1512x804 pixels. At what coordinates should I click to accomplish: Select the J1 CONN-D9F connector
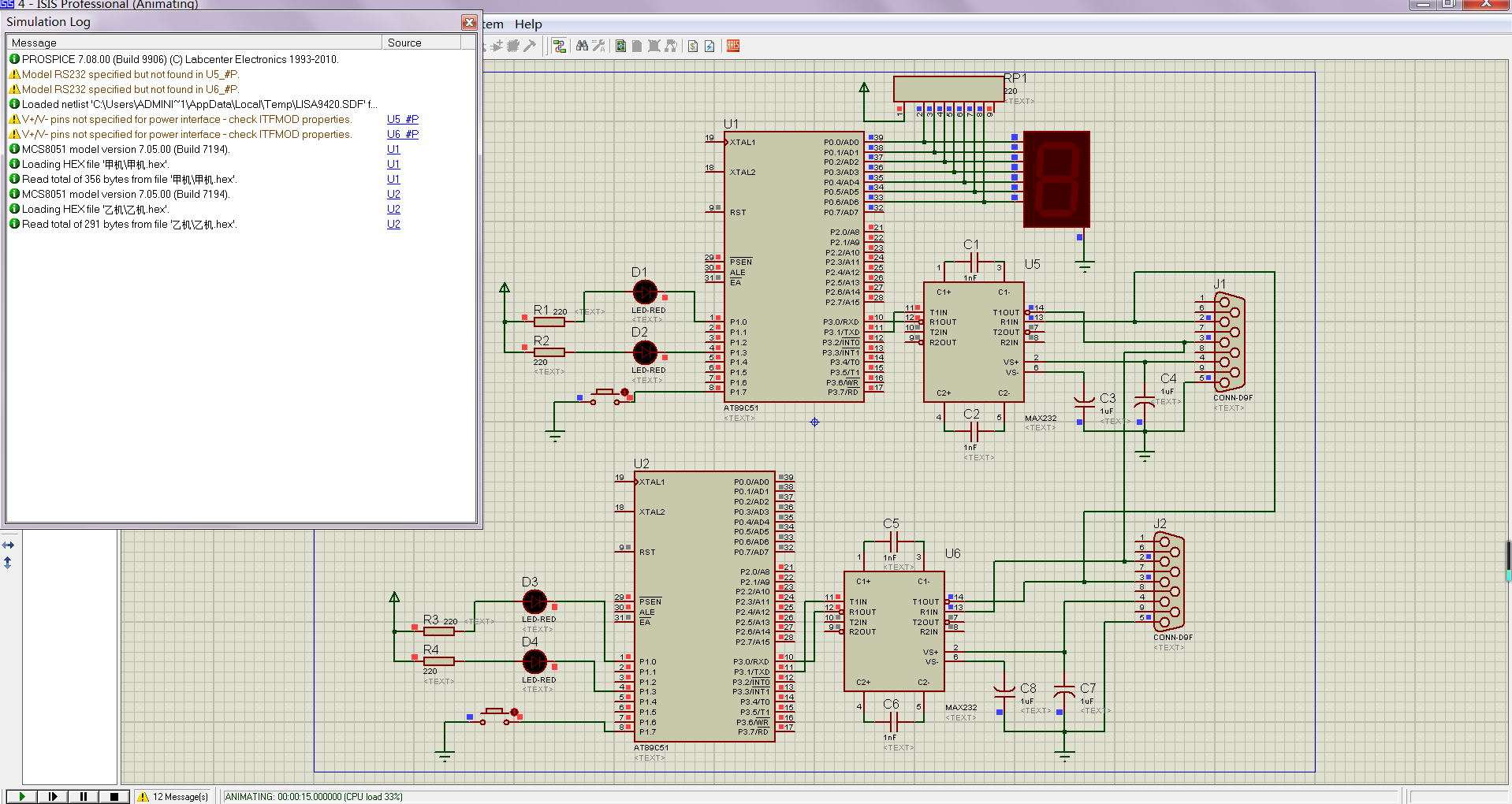coord(1229,342)
